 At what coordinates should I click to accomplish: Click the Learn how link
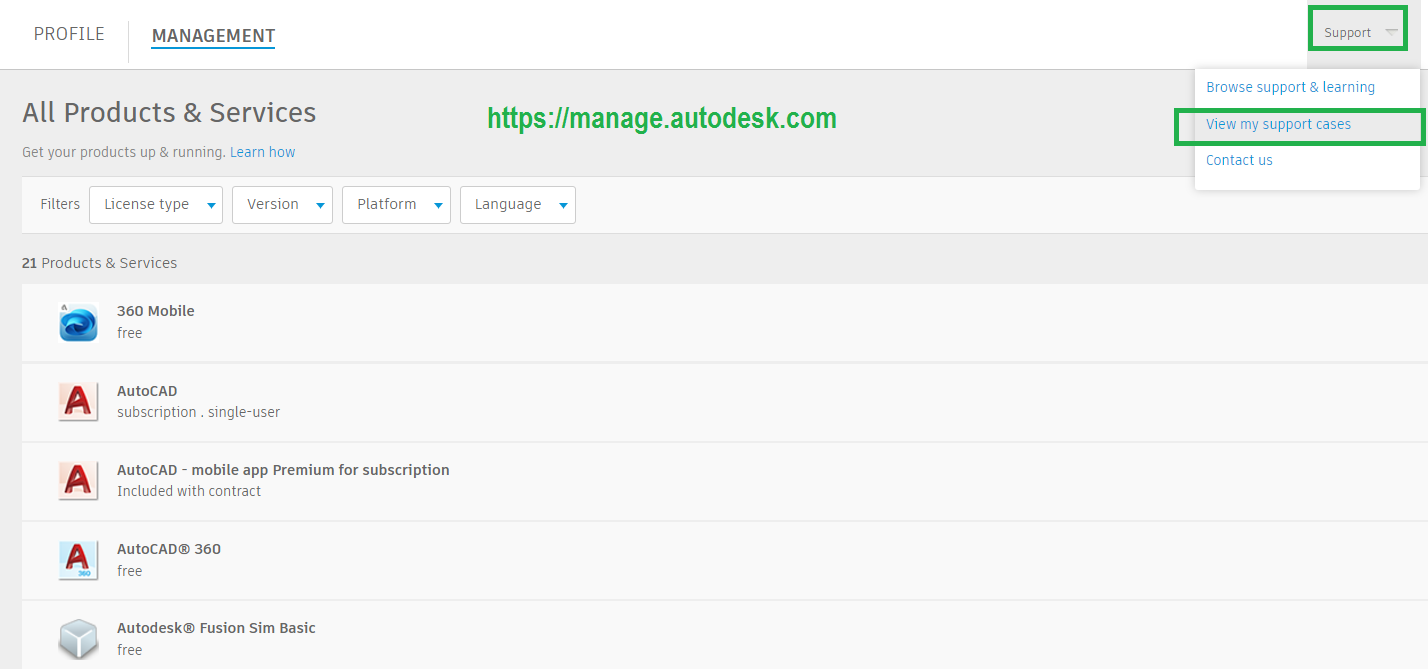tap(262, 151)
